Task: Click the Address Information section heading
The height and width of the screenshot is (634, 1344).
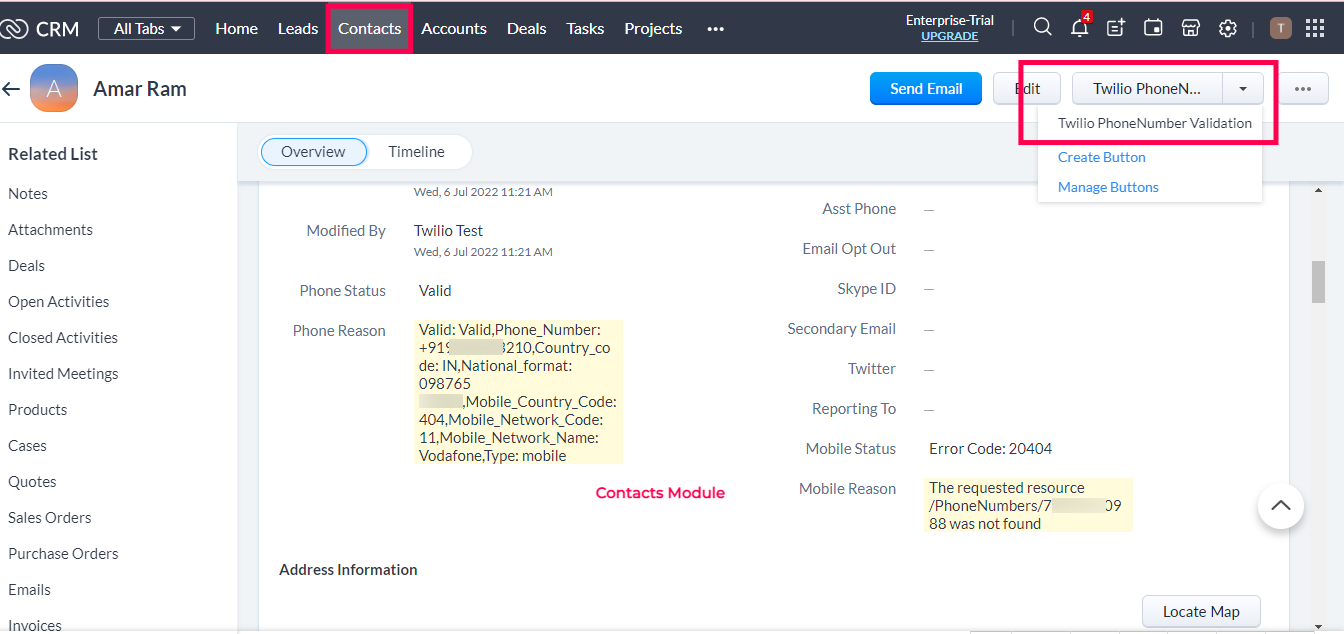Action: (348, 570)
